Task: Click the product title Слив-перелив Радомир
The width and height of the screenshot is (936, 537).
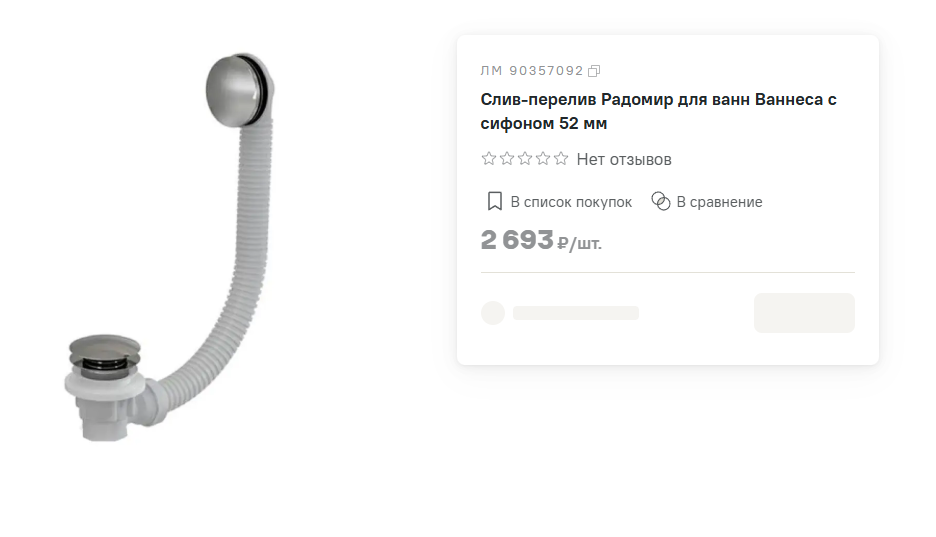Action: tap(658, 112)
